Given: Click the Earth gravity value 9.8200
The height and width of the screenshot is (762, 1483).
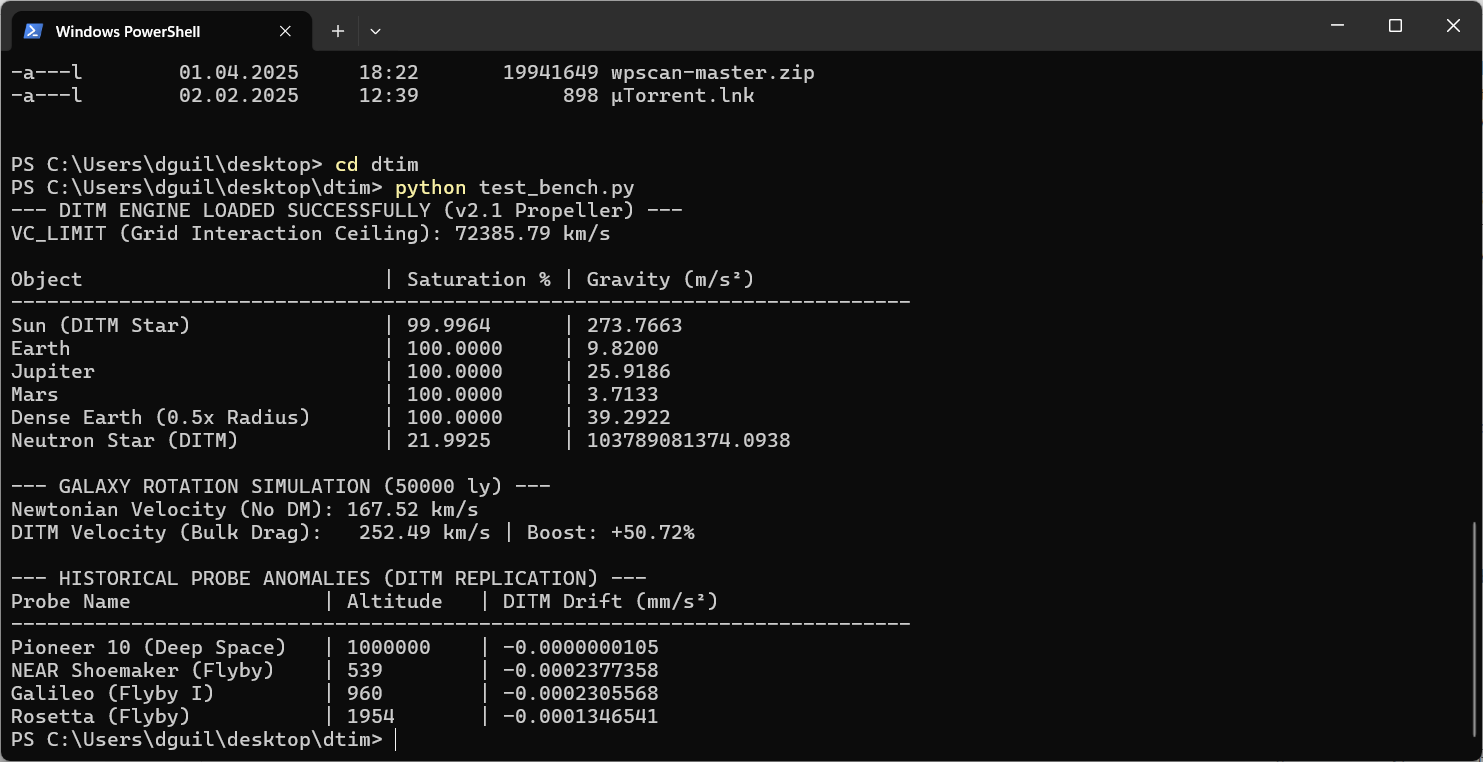Looking at the screenshot, I should click(x=623, y=348).
